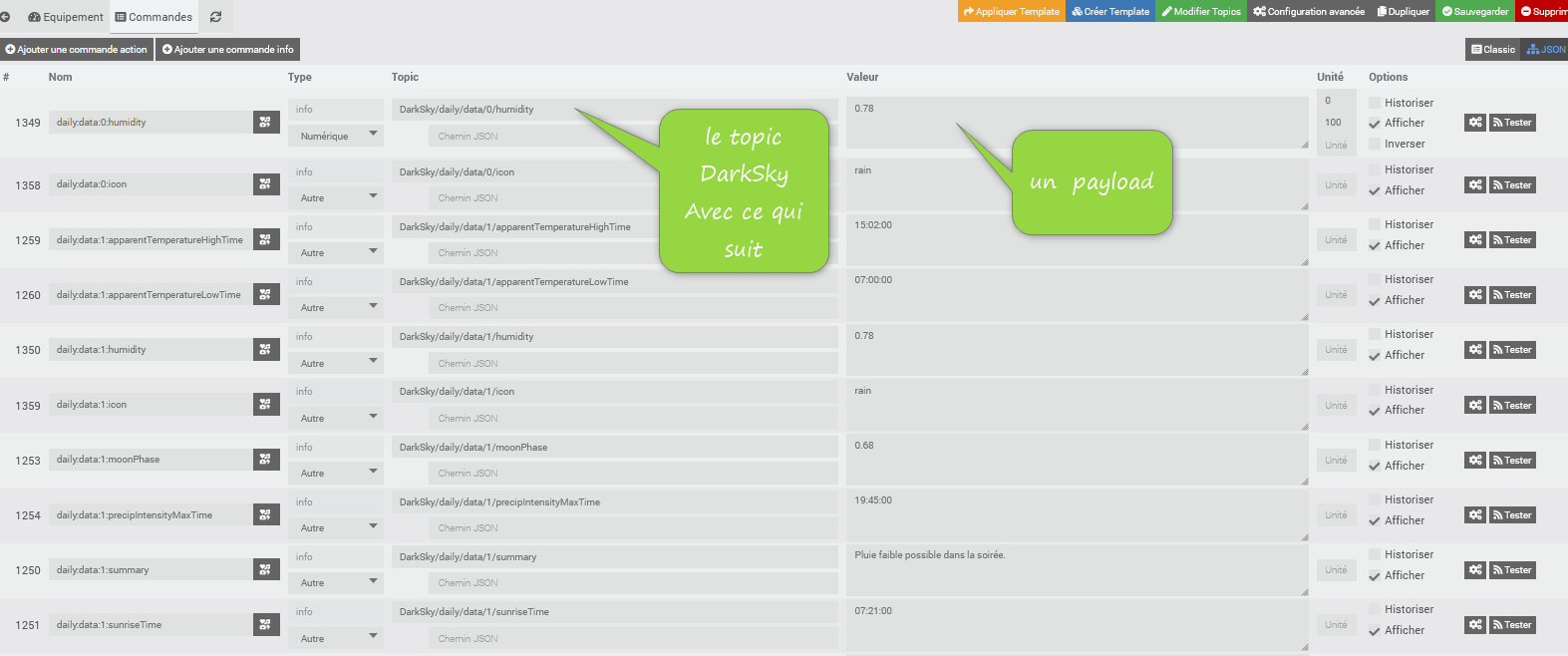Click the Dupliquer button

[x=1403, y=11]
